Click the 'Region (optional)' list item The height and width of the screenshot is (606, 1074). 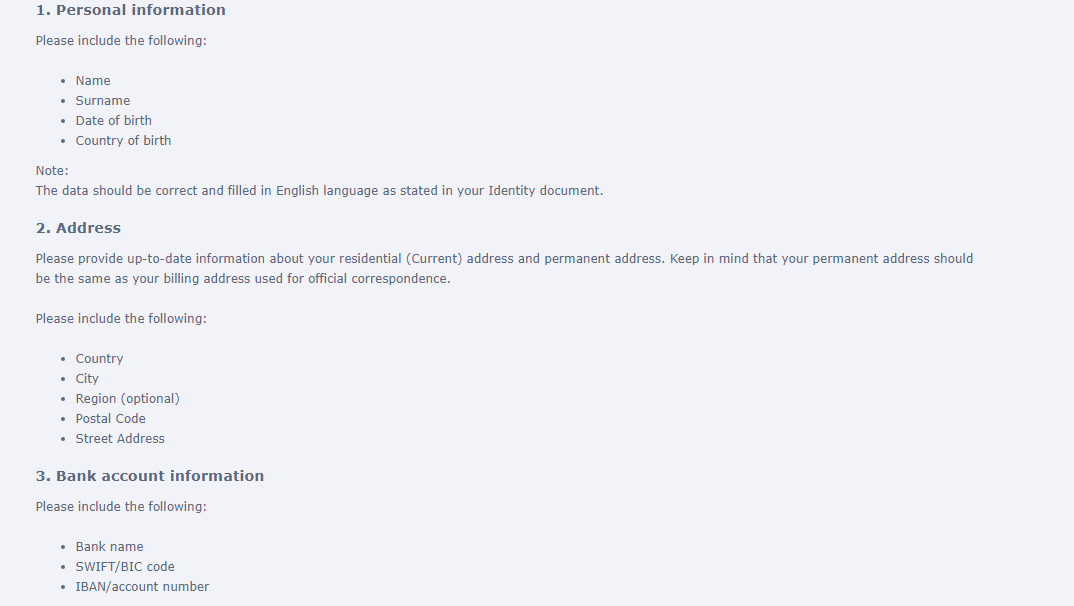pyautogui.click(x=127, y=399)
